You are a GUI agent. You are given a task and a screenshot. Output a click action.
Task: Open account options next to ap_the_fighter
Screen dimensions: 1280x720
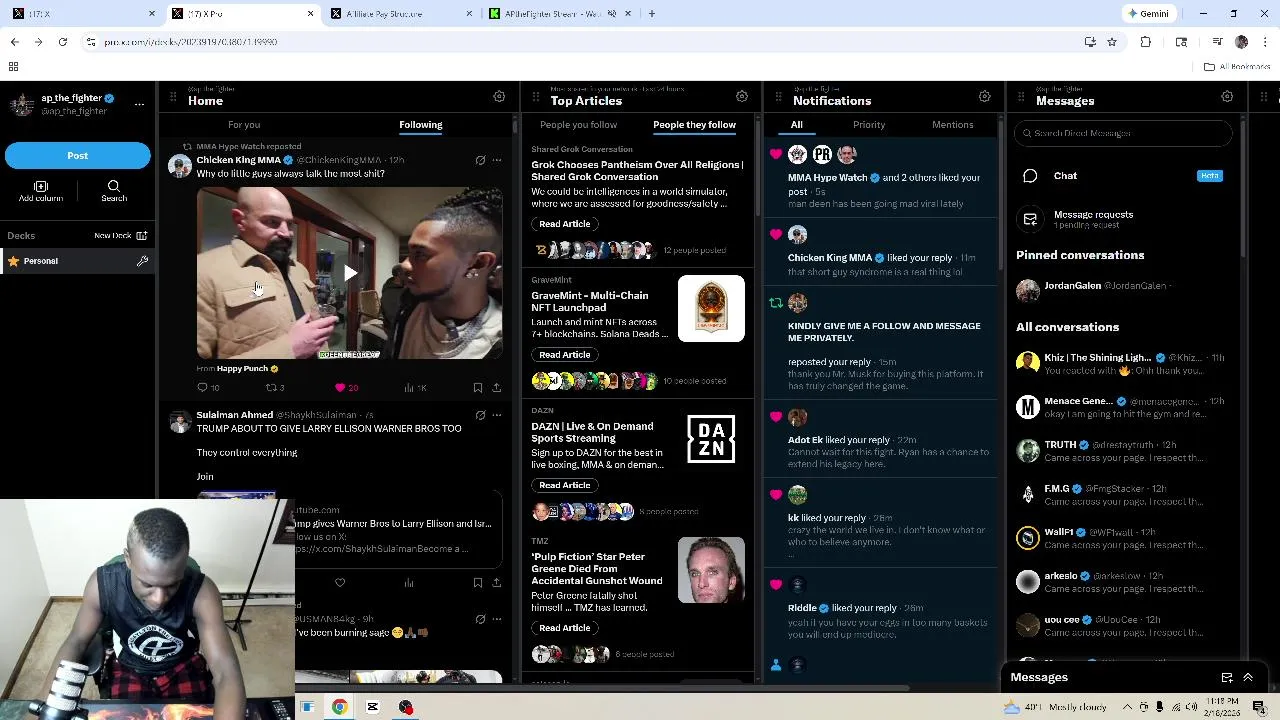point(139,104)
